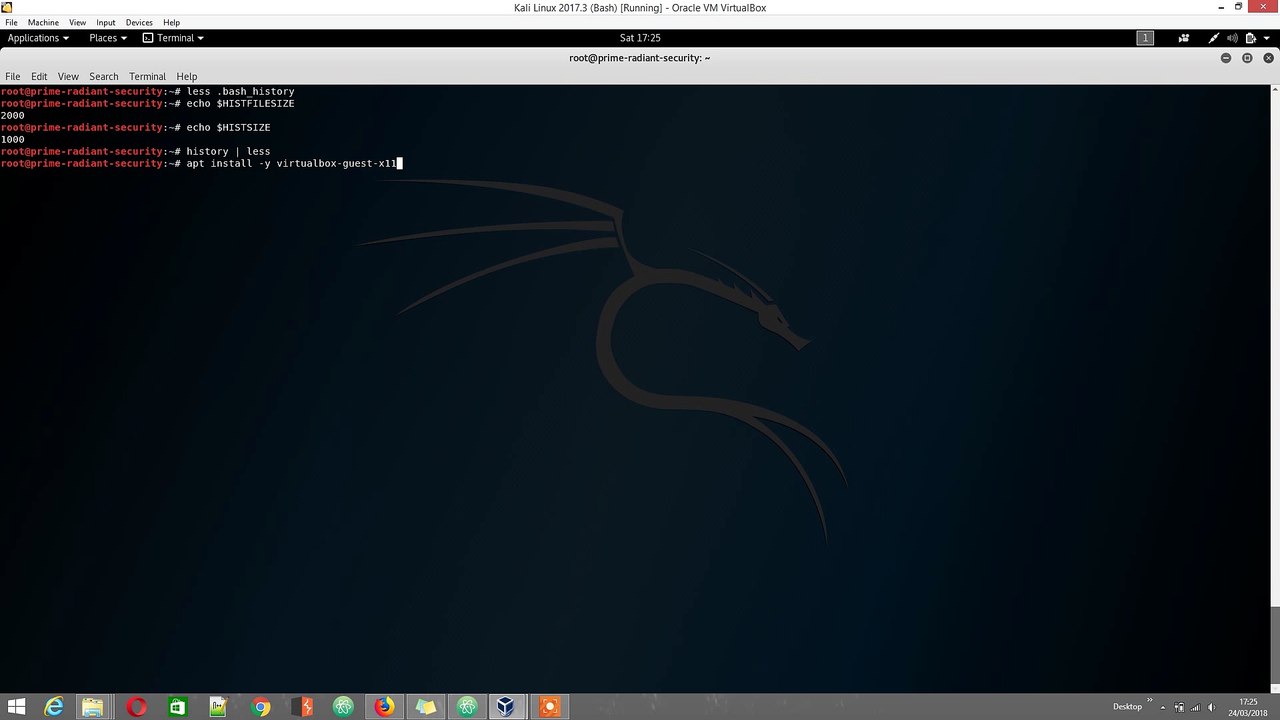The height and width of the screenshot is (720, 1280).
Task: Switch to Firefox in the taskbar
Action: 384,707
